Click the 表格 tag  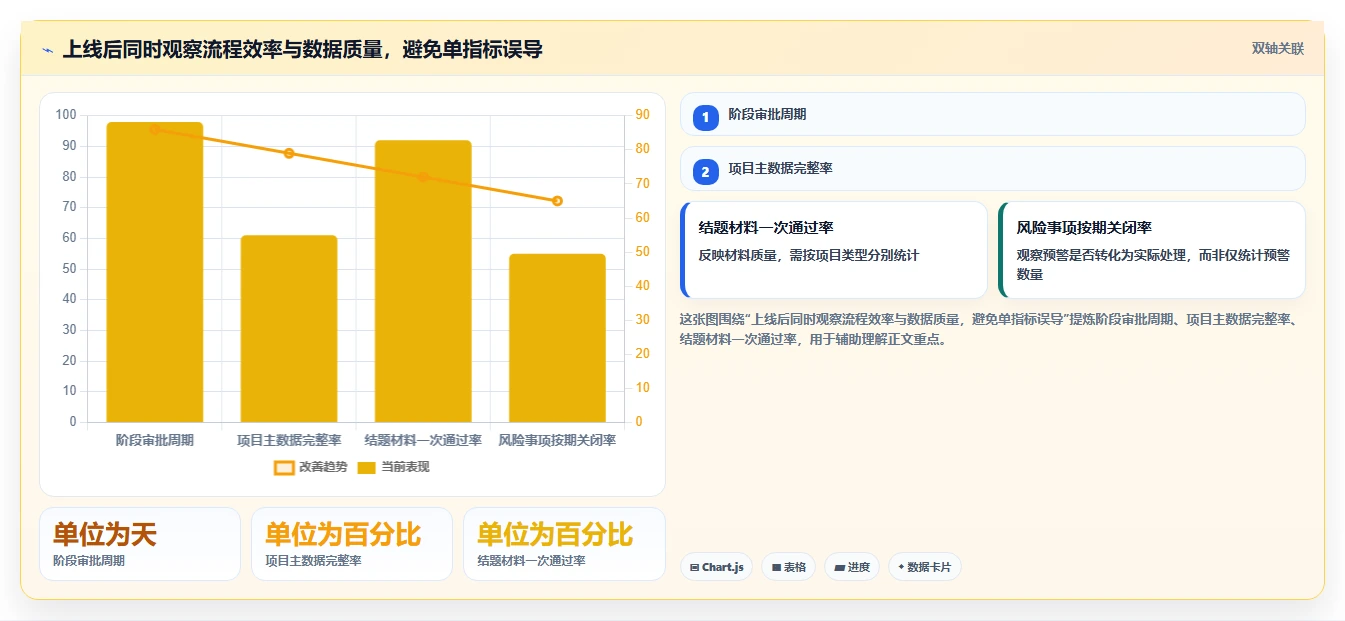(x=789, y=567)
